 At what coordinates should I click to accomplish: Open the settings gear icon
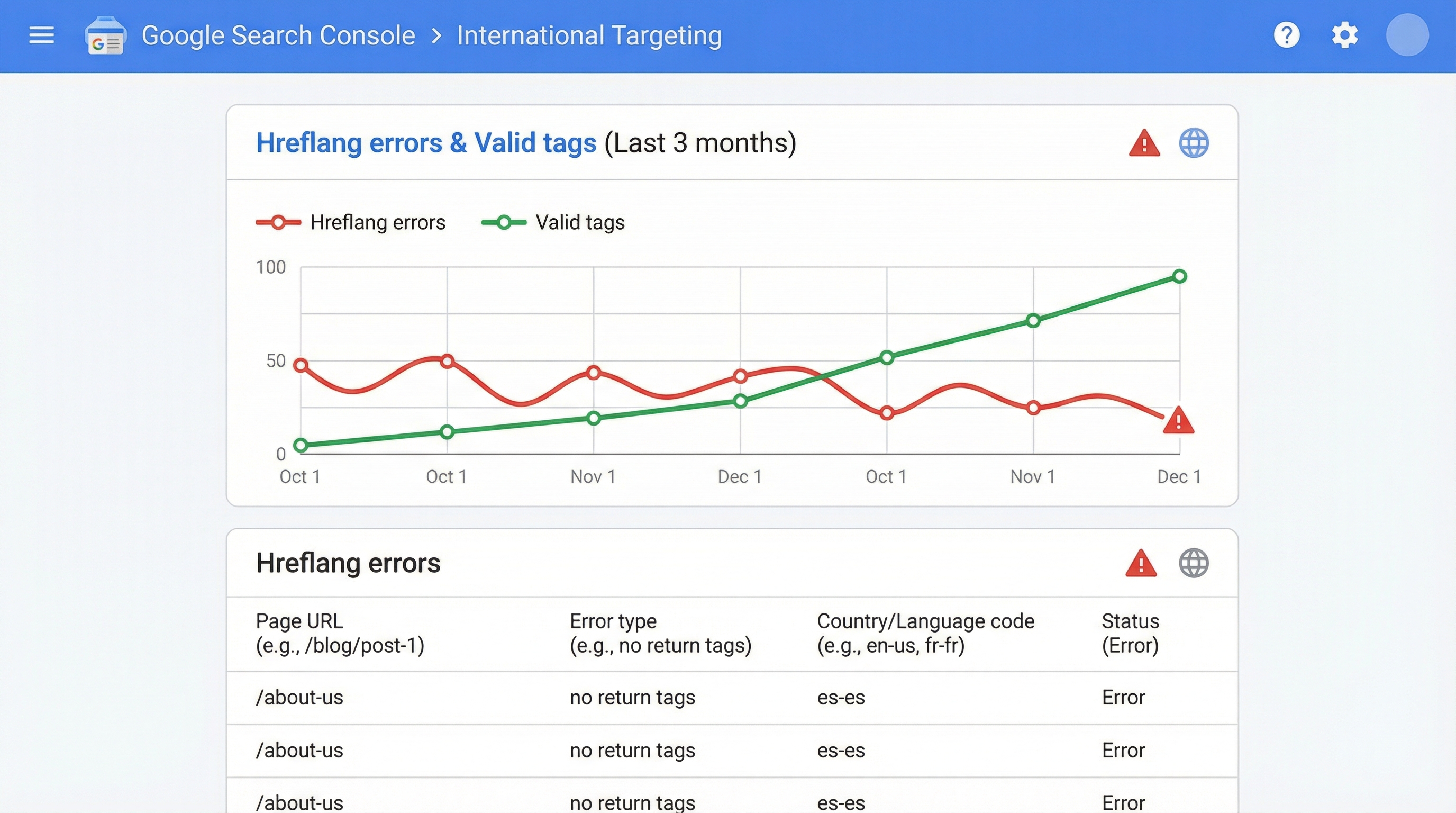click(1345, 35)
